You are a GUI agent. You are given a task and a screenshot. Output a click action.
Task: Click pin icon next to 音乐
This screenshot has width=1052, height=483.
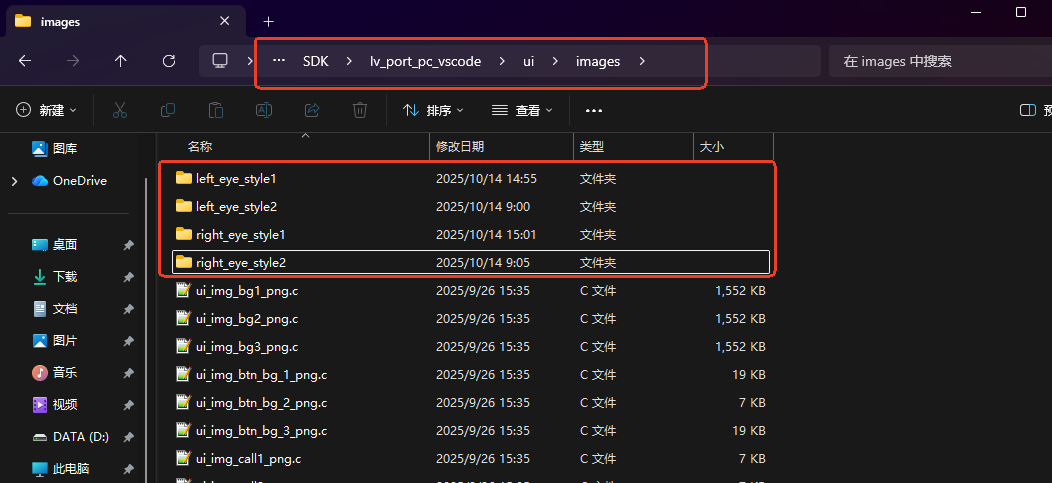click(128, 373)
